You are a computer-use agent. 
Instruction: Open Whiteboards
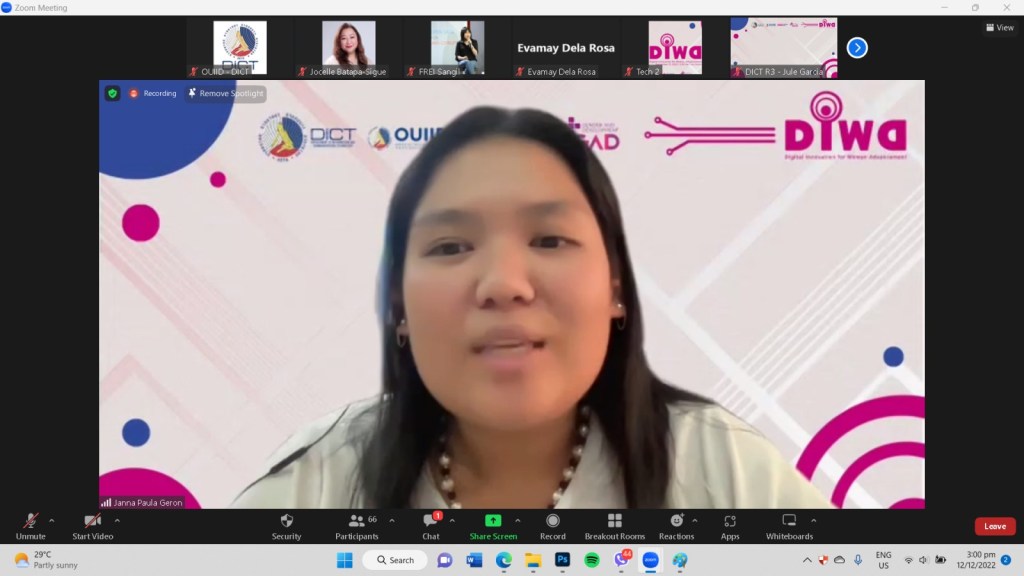click(x=789, y=526)
